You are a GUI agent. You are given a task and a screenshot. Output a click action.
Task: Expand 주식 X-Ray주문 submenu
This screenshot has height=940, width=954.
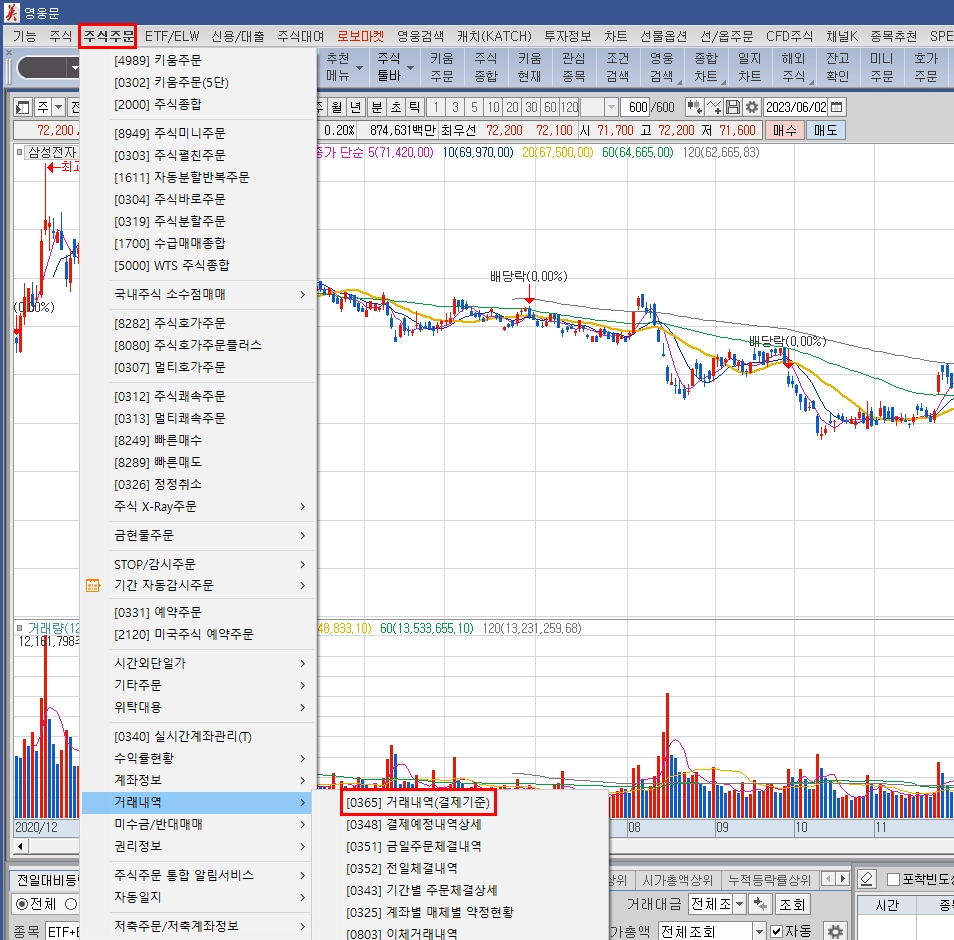pos(198,506)
